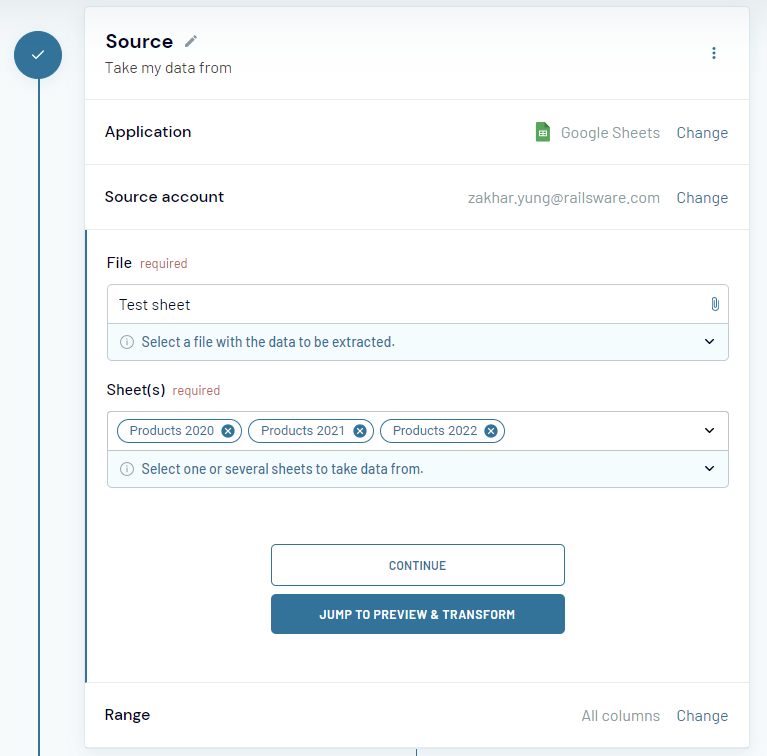
Task: Click Jump to Preview & Transform button
Action: coord(418,614)
